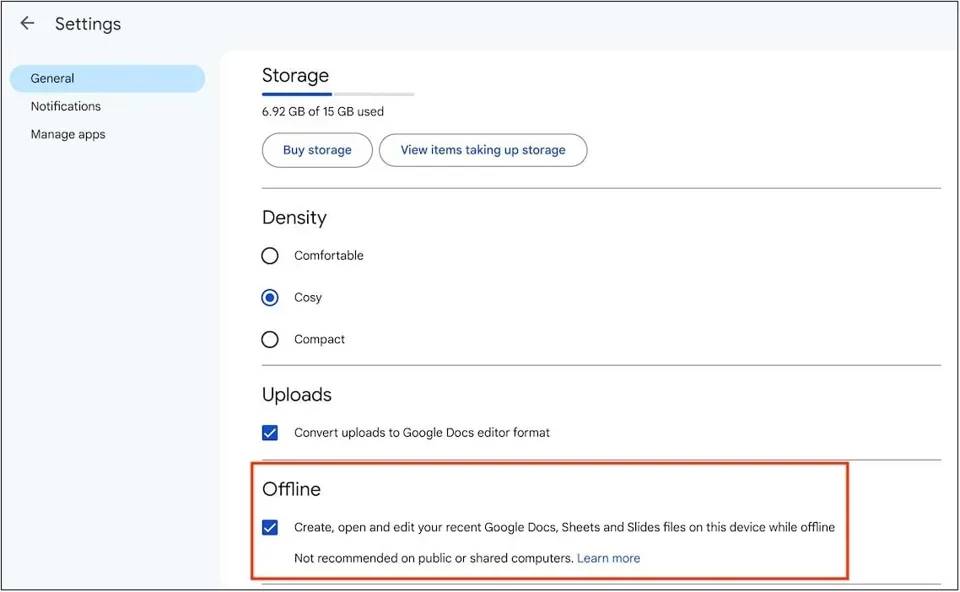Uncheck Convert uploads to Google Docs format
Viewport: 960px width, 592px height.
tap(270, 433)
